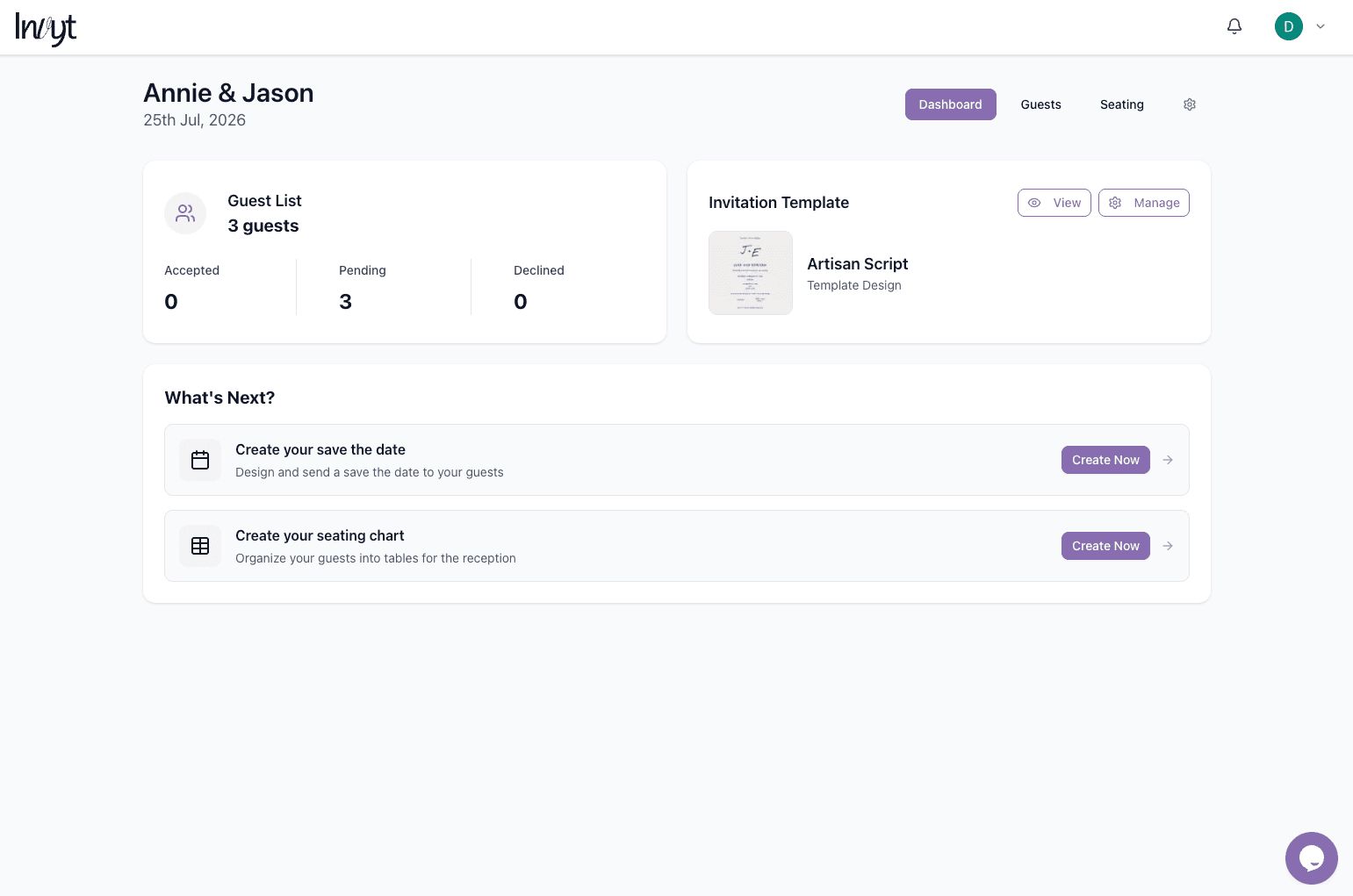
Task: Click Create Now for the seating chart
Action: 1105,546
